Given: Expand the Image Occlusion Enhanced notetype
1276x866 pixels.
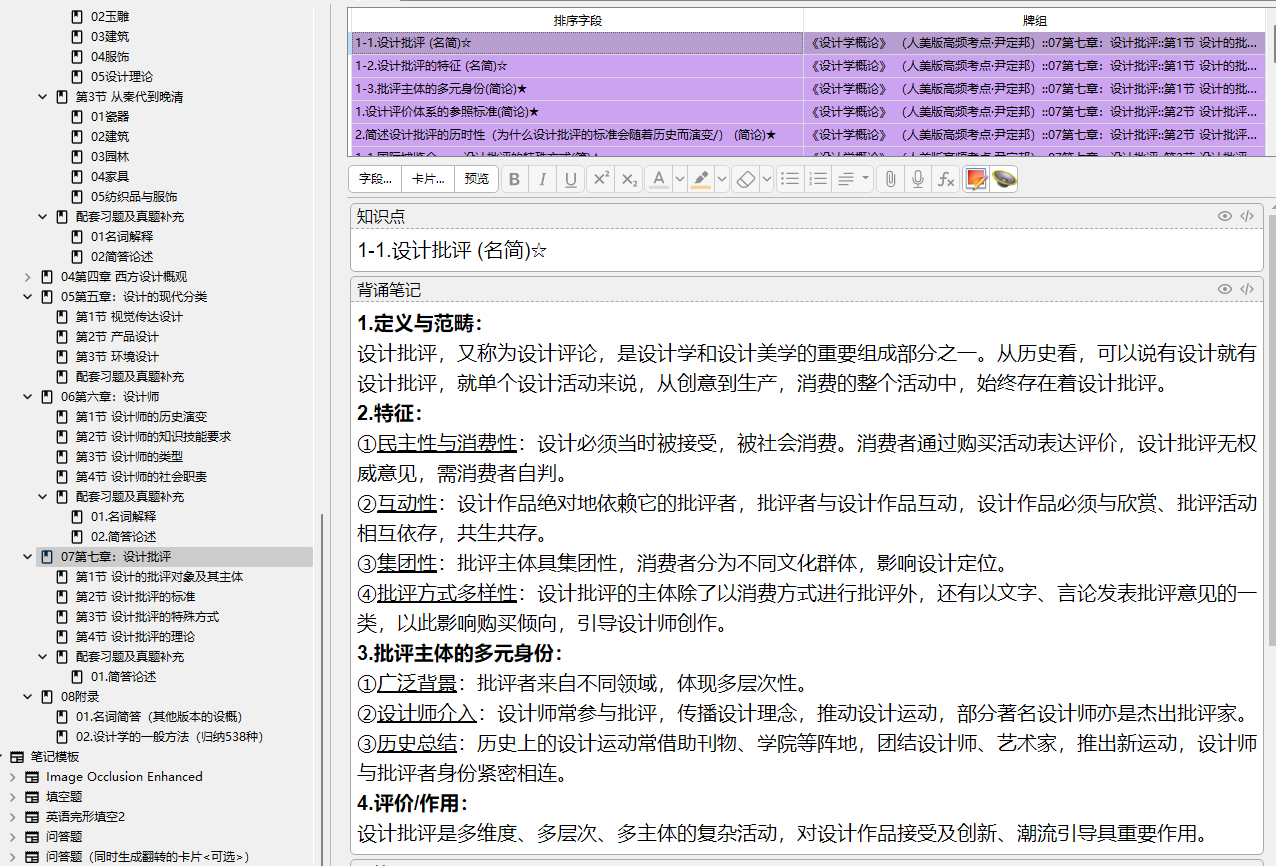Looking at the screenshot, I should [12, 777].
